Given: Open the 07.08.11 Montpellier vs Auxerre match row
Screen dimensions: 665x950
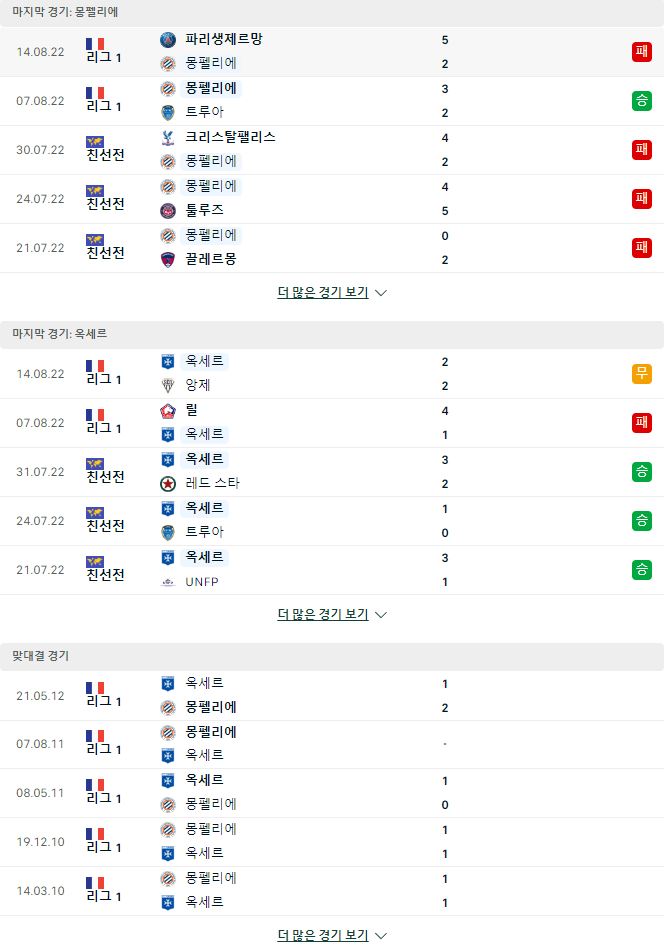Looking at the screenshot, I should coord(332,745).
